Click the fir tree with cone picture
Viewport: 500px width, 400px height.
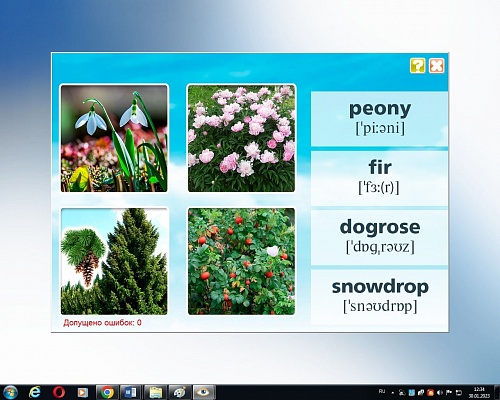coord(114,261)
